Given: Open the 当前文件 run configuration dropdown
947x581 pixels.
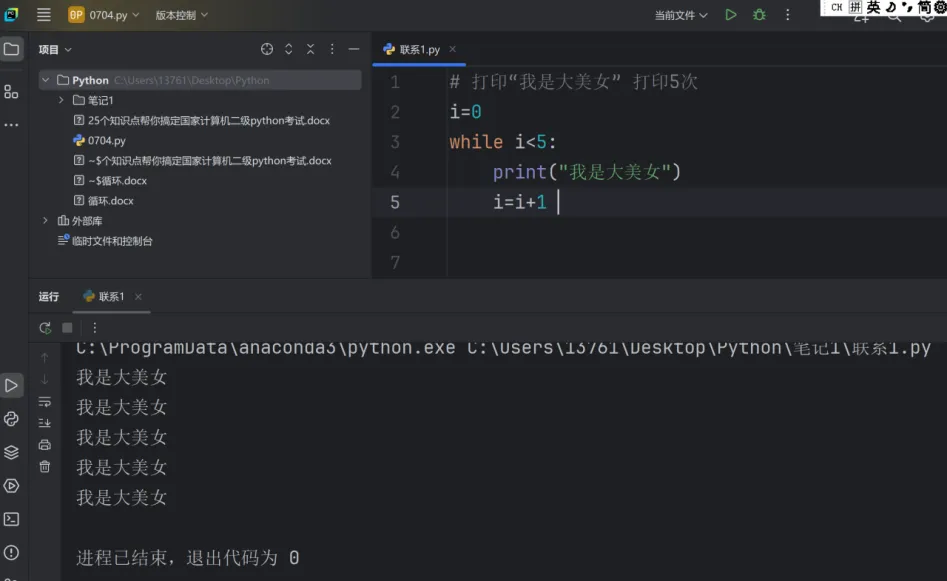Looking at the screenshot, I should point(681,15).
